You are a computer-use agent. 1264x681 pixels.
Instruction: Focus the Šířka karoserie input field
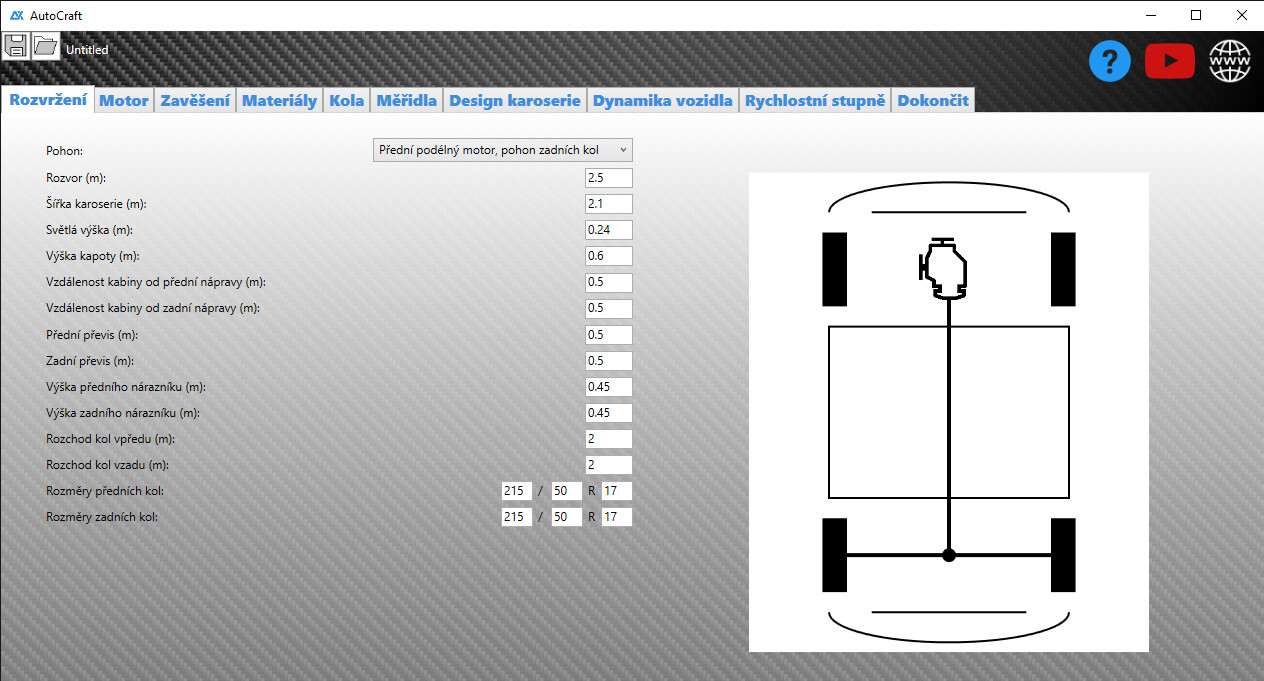[x=608, y=204]
